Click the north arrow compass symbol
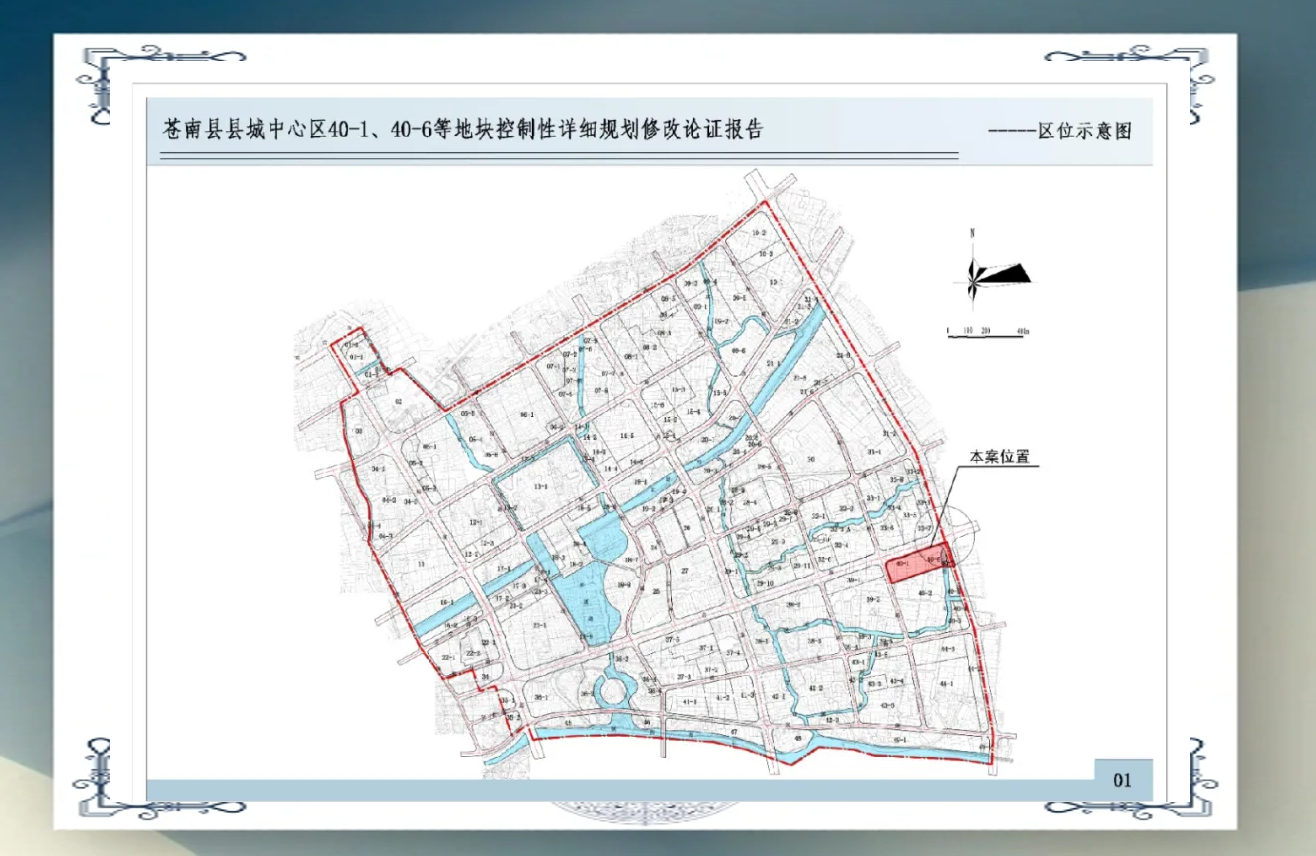 click(x=994, y=270)
